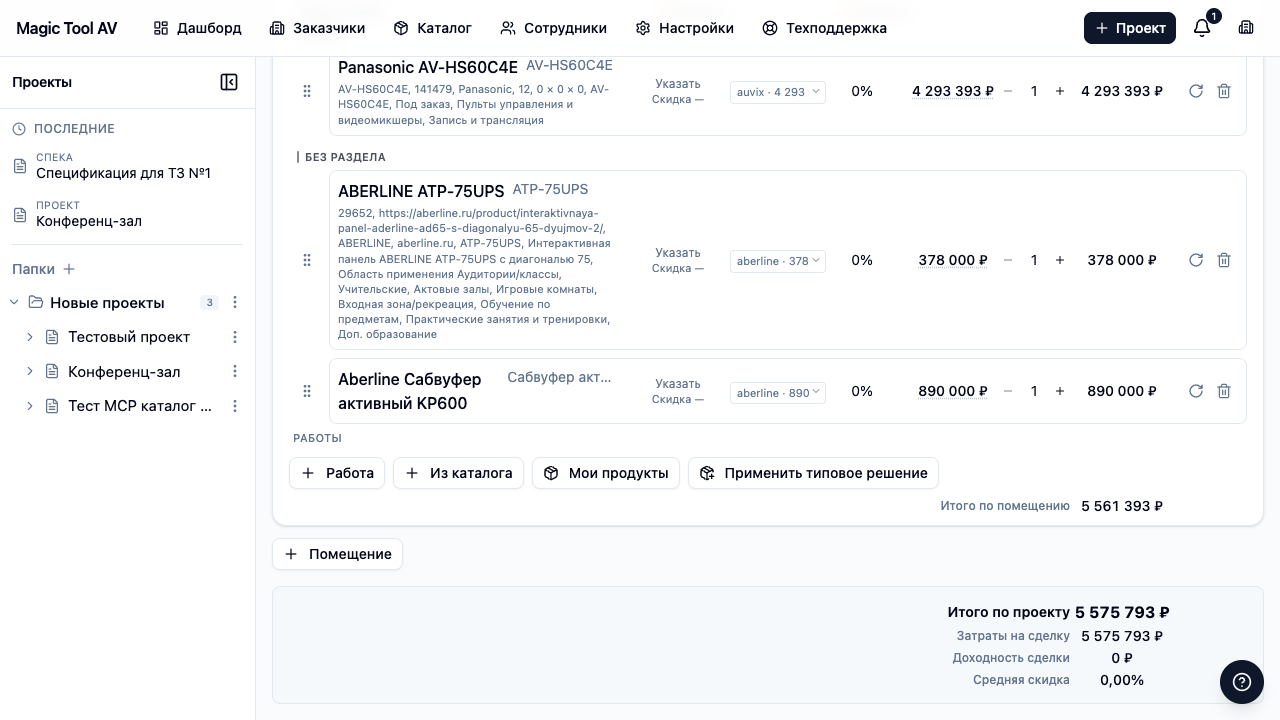Go to Дашборд in the top menu
This screenshot has width=1280, height=720.
tap(197, 28)
